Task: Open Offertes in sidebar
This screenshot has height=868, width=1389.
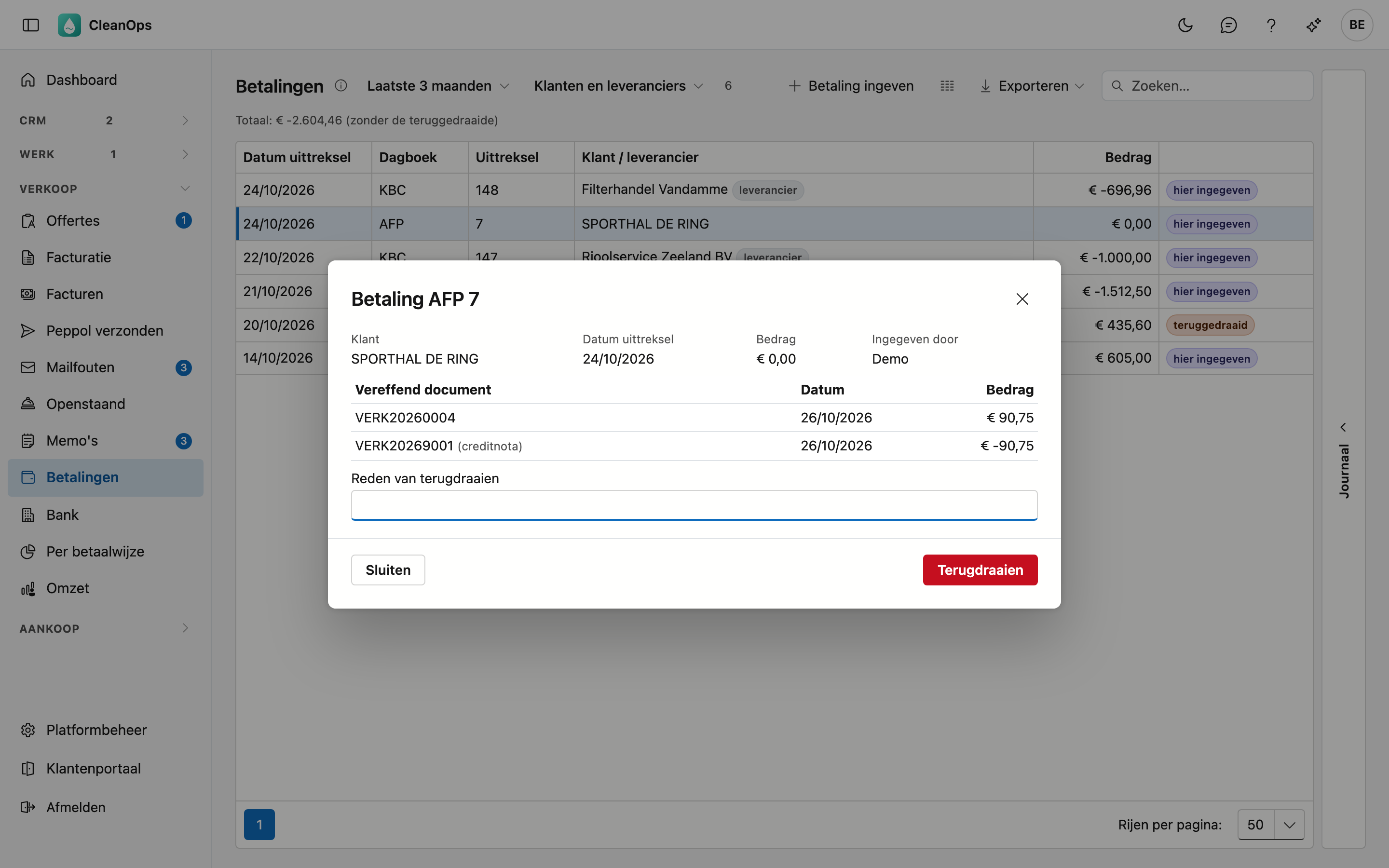Action: 106,221
